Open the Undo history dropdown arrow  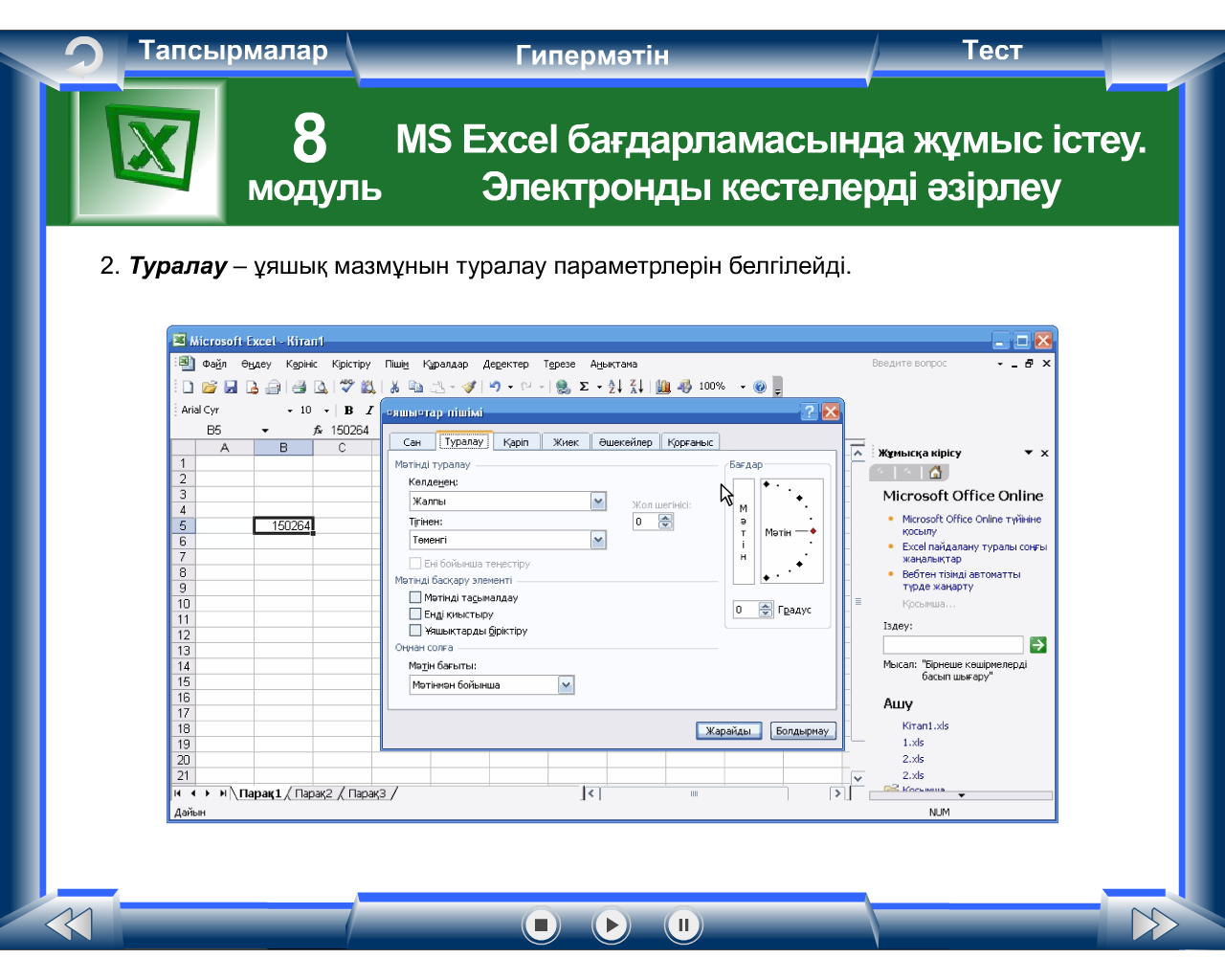510,387
